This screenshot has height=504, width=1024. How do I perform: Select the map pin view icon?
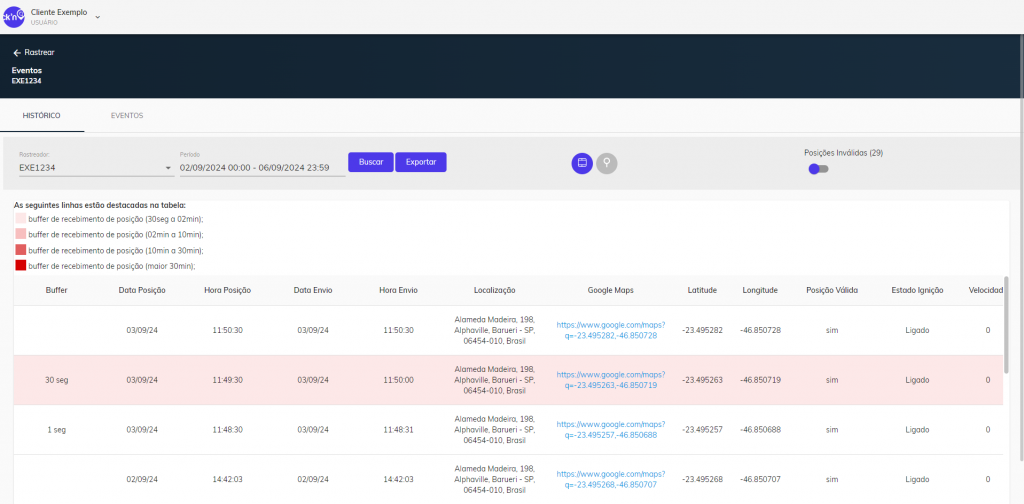click(x=607, y=163)
